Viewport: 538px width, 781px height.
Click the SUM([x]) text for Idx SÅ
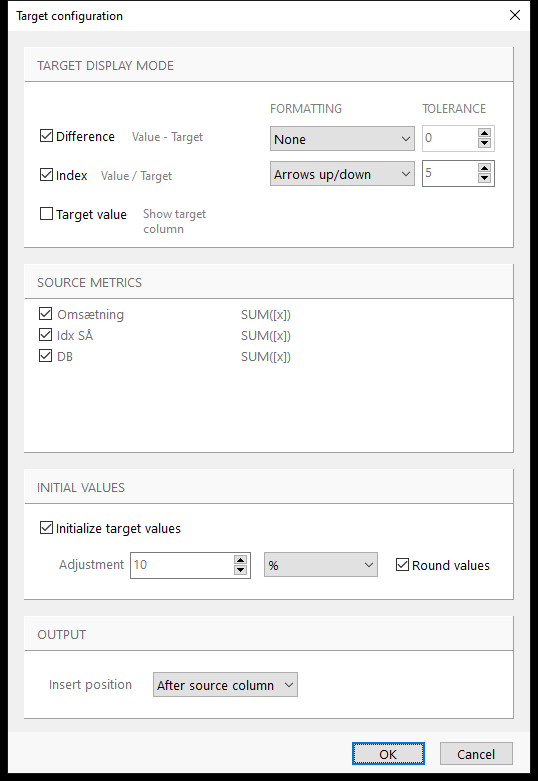[266, 336]
